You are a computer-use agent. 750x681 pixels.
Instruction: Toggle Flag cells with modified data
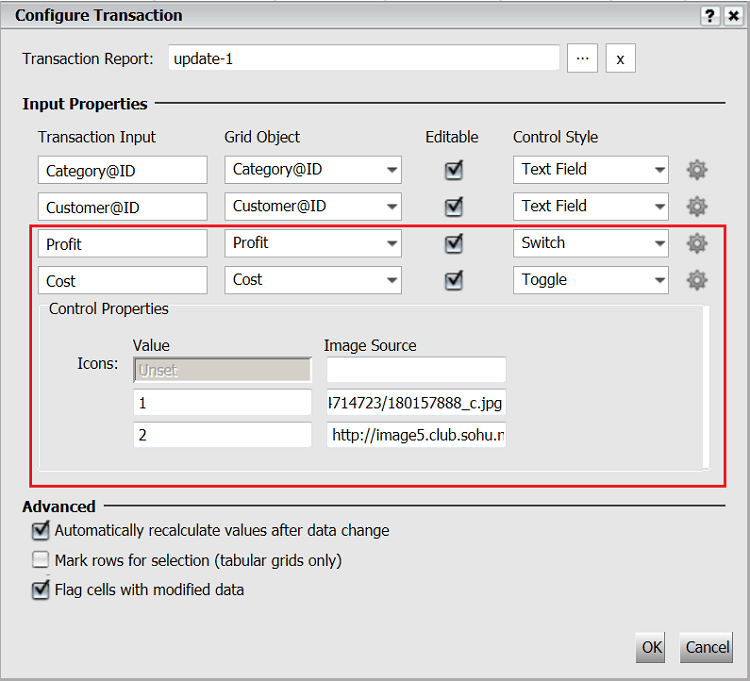(41, 590)
